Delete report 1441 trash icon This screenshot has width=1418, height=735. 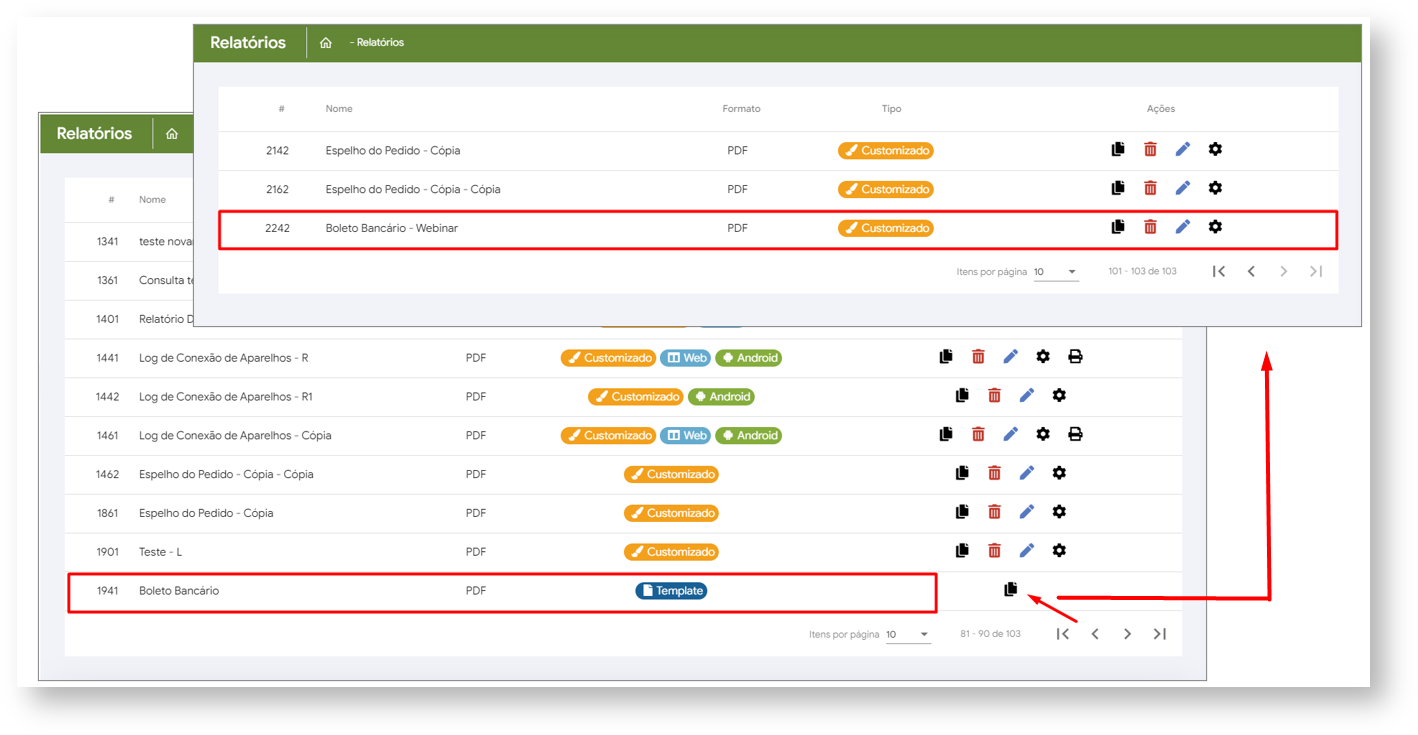coord(978,357)
